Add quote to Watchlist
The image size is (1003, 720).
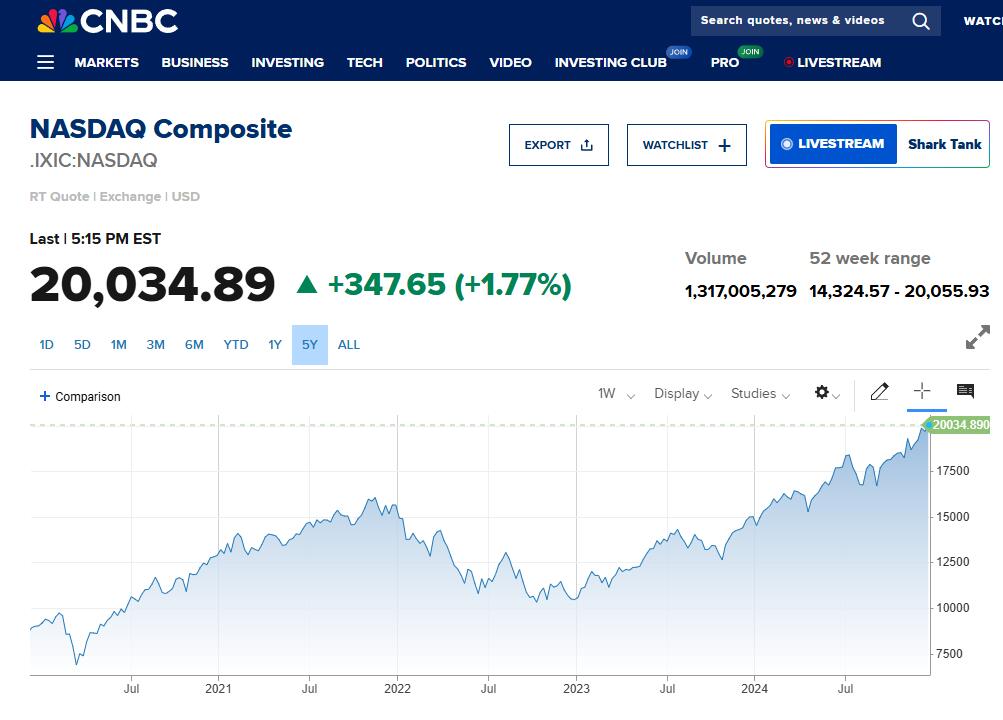686,145
